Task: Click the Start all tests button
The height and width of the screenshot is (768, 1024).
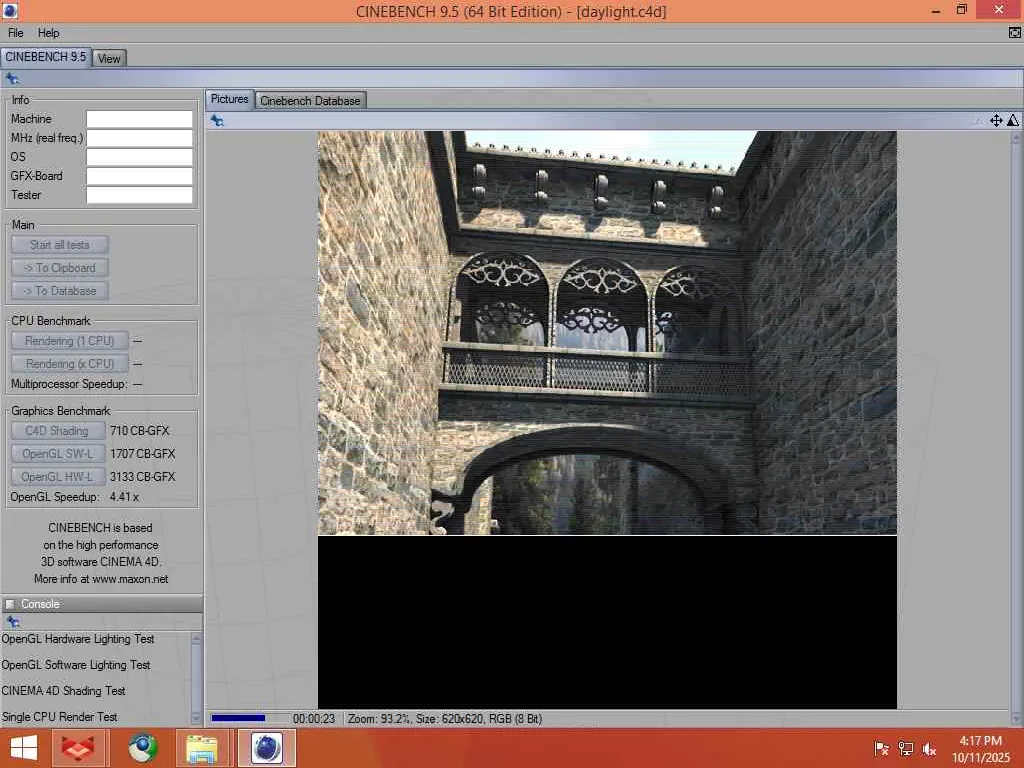Action: click(x=59, y=245)
